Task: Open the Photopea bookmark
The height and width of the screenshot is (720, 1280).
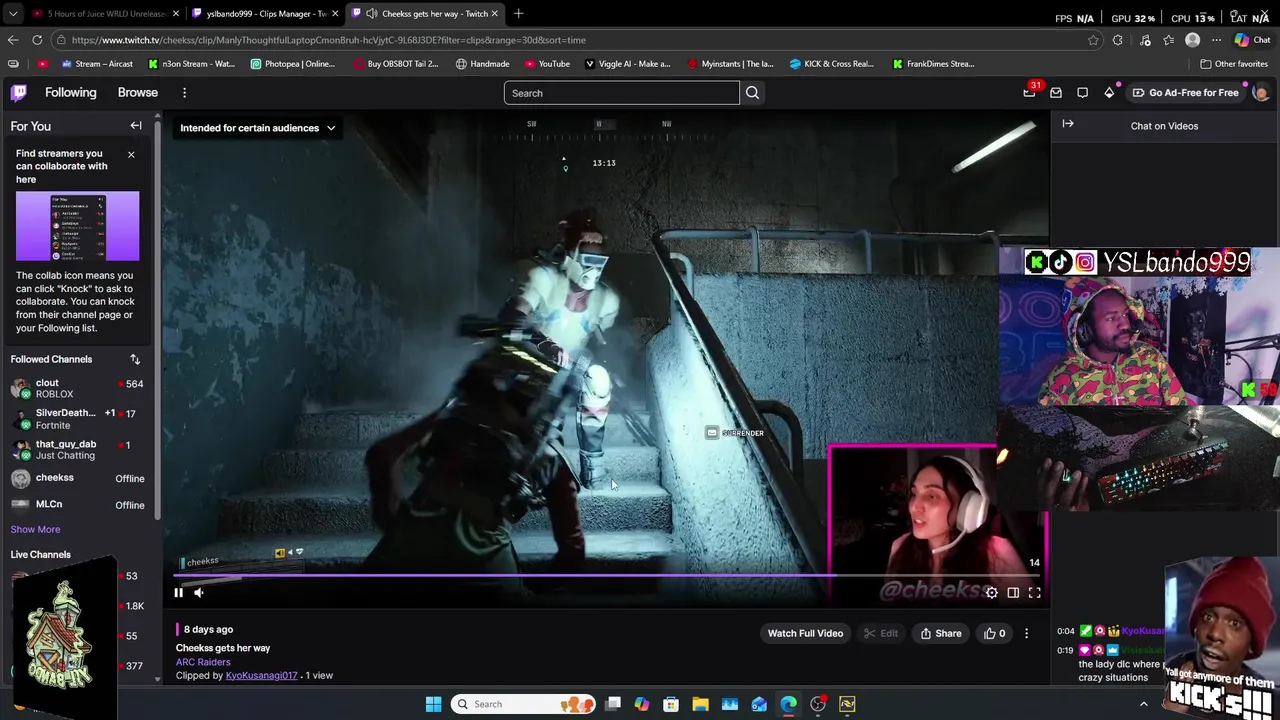Action: pyautogui.click(x=293, y=64)
